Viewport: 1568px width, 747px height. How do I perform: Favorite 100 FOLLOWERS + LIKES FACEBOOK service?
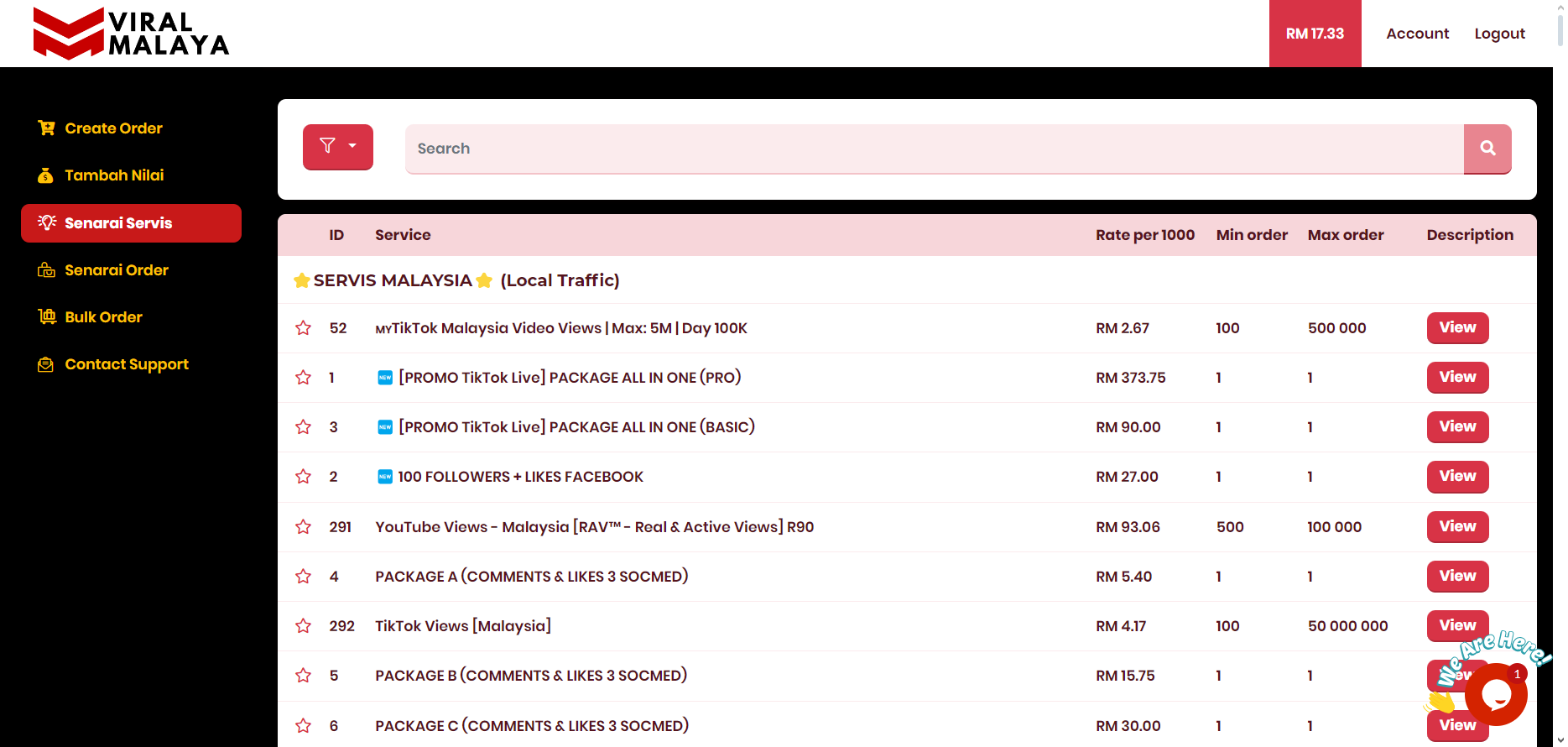point(304,477)
